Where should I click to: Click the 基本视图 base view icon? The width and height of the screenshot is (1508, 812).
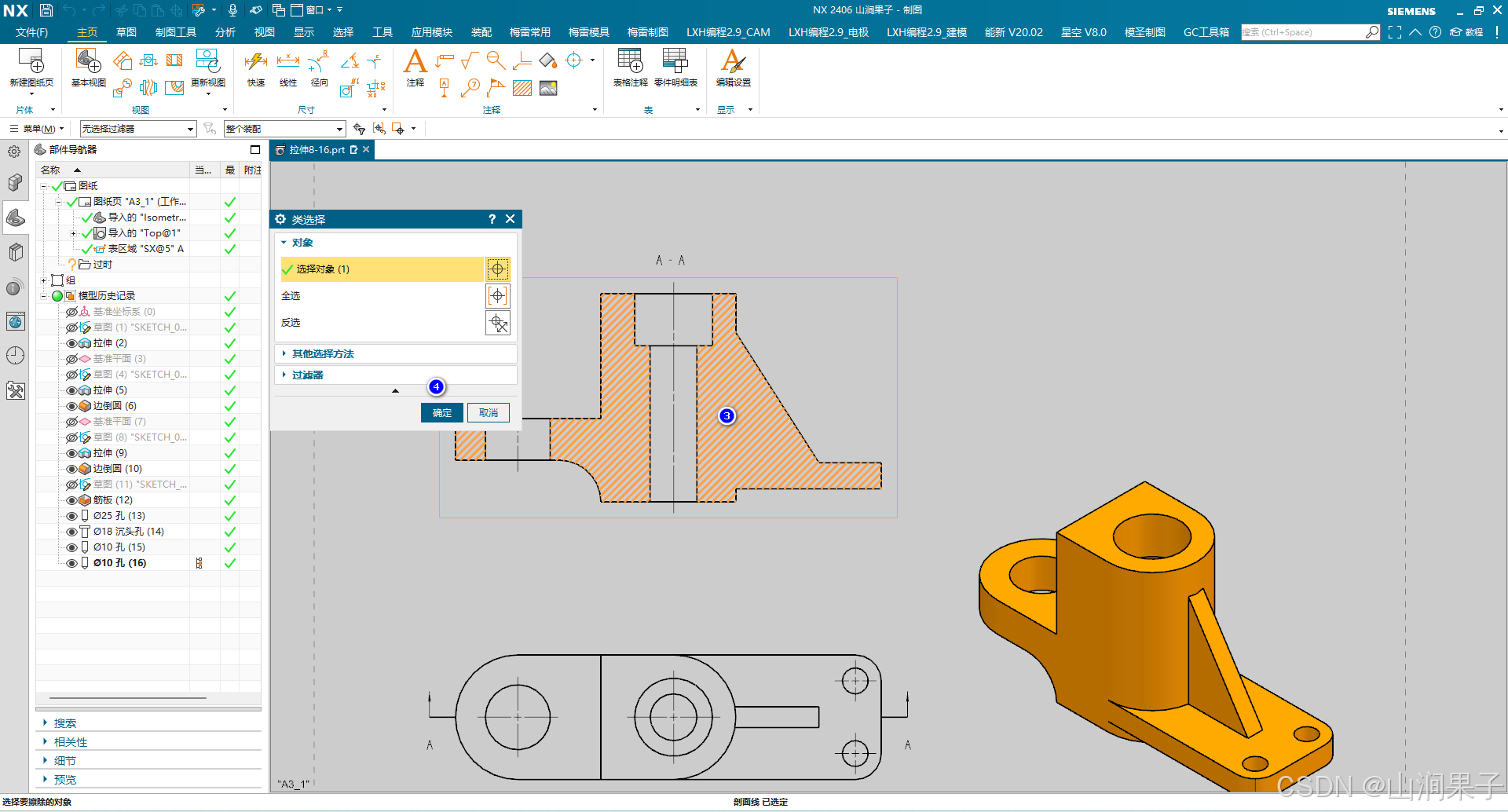(88, 61)
